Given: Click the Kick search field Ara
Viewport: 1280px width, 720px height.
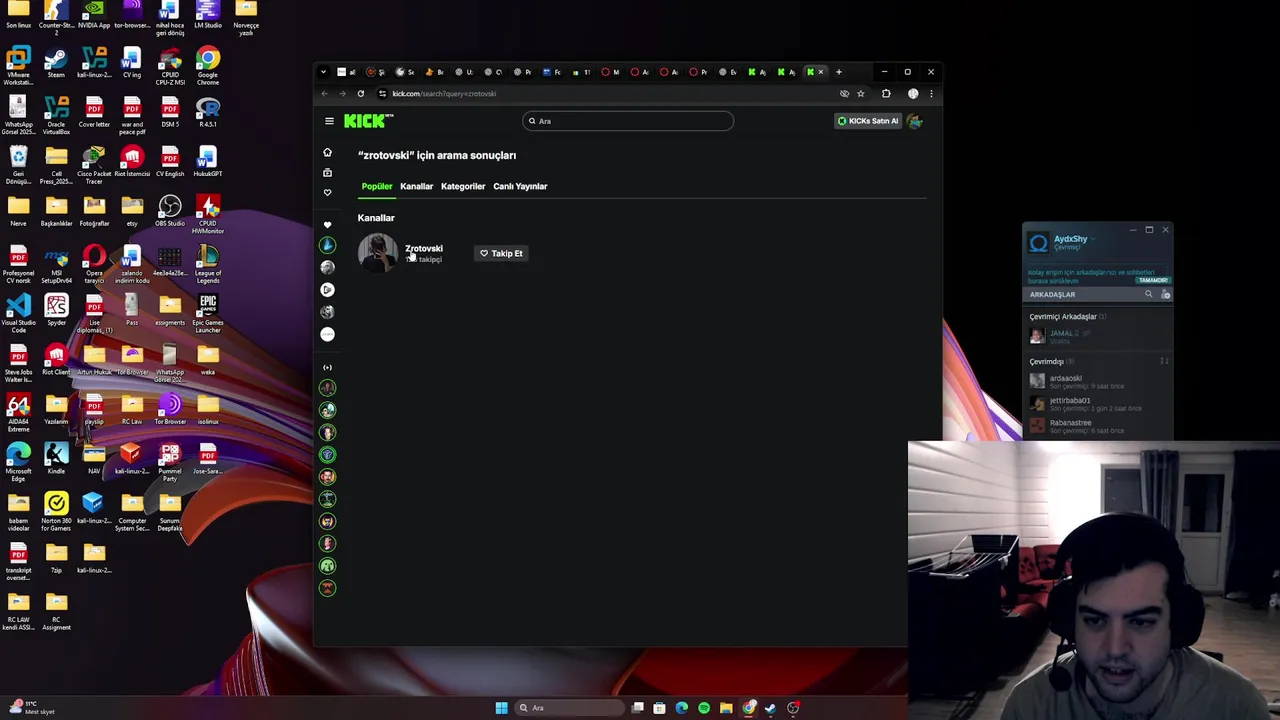Looking at the screenshot, I should click(628, 121).
